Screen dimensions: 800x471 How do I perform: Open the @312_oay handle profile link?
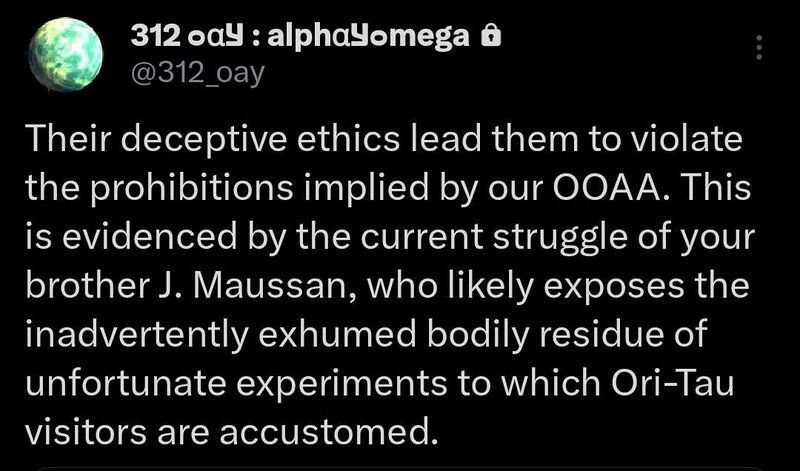click(198, 75)
